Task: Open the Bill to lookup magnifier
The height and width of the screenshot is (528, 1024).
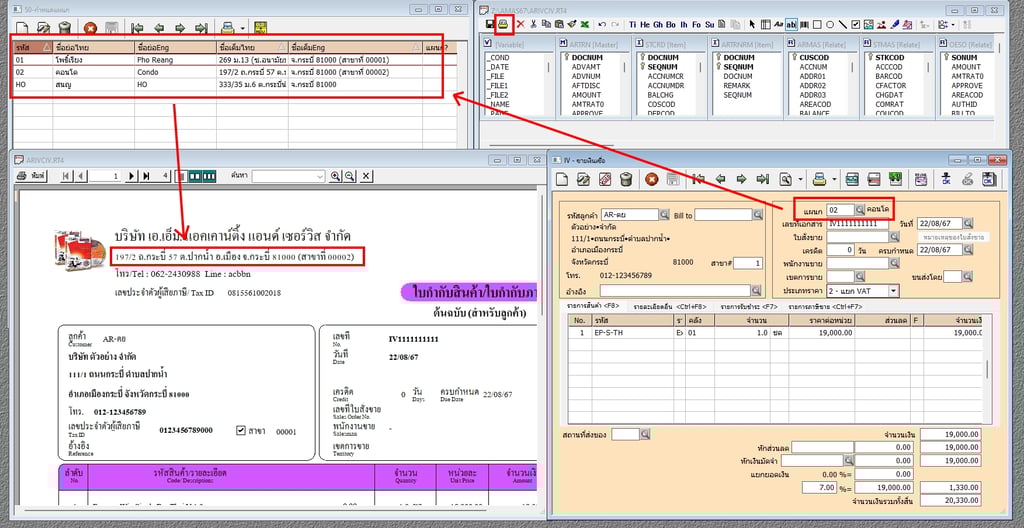Action: [x=758, y=214]
